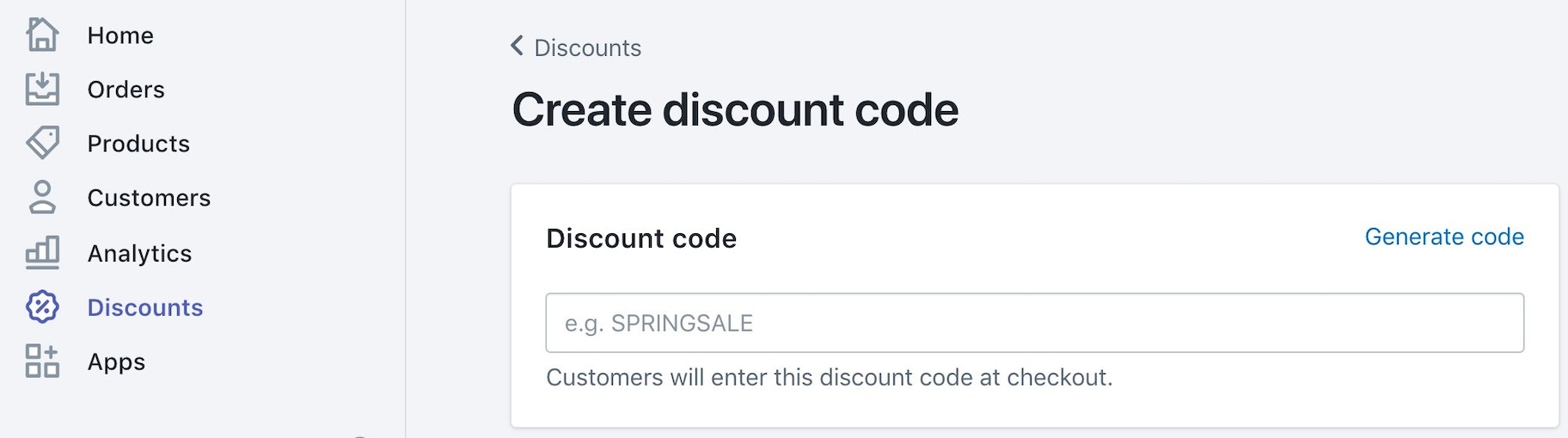Screen dimensions: 1568x438
Task: Select the highlighted Discounts sidebar label
Action: coord(144,307)
